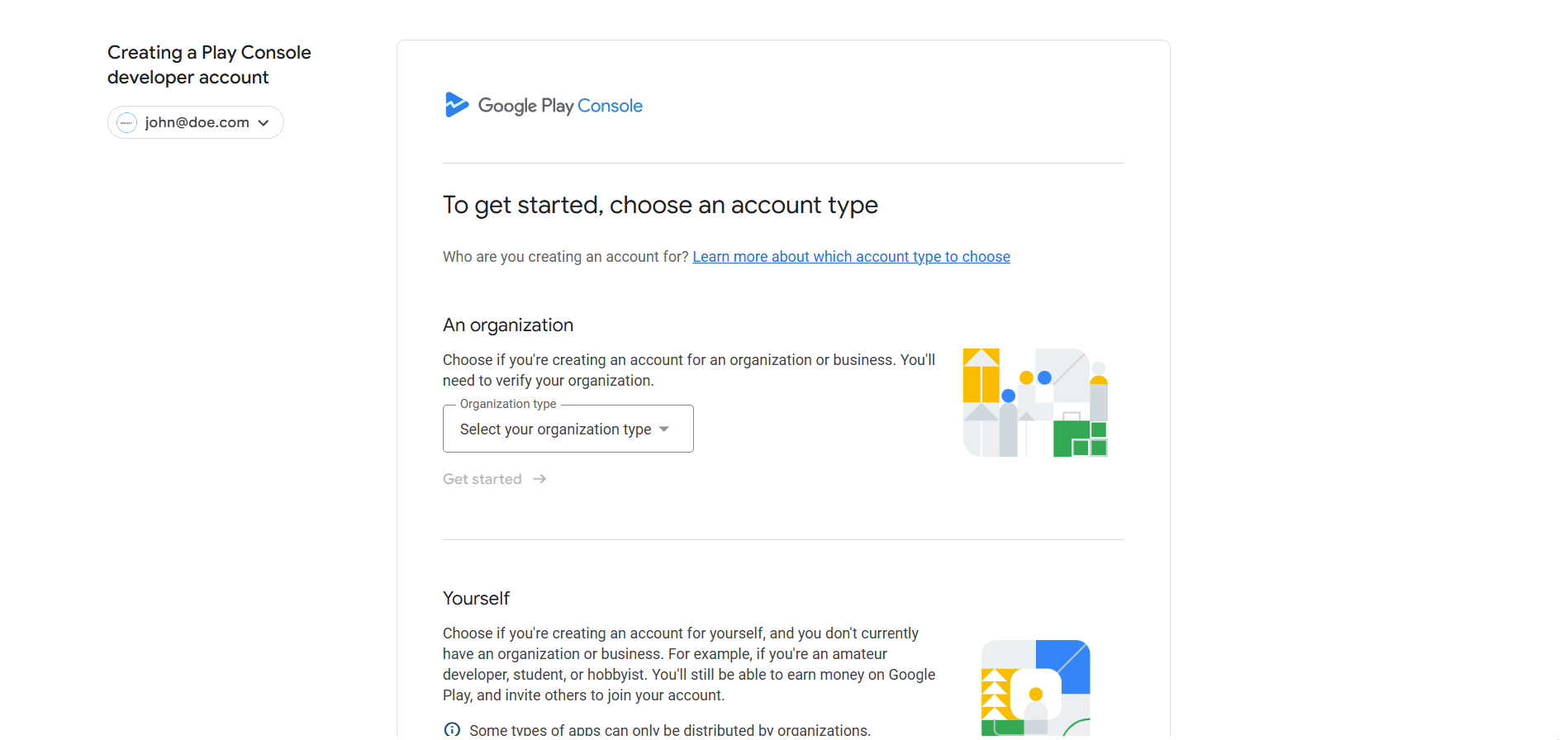Select the An organization heading
The image size is (1568, 740).
pos(508,325)
